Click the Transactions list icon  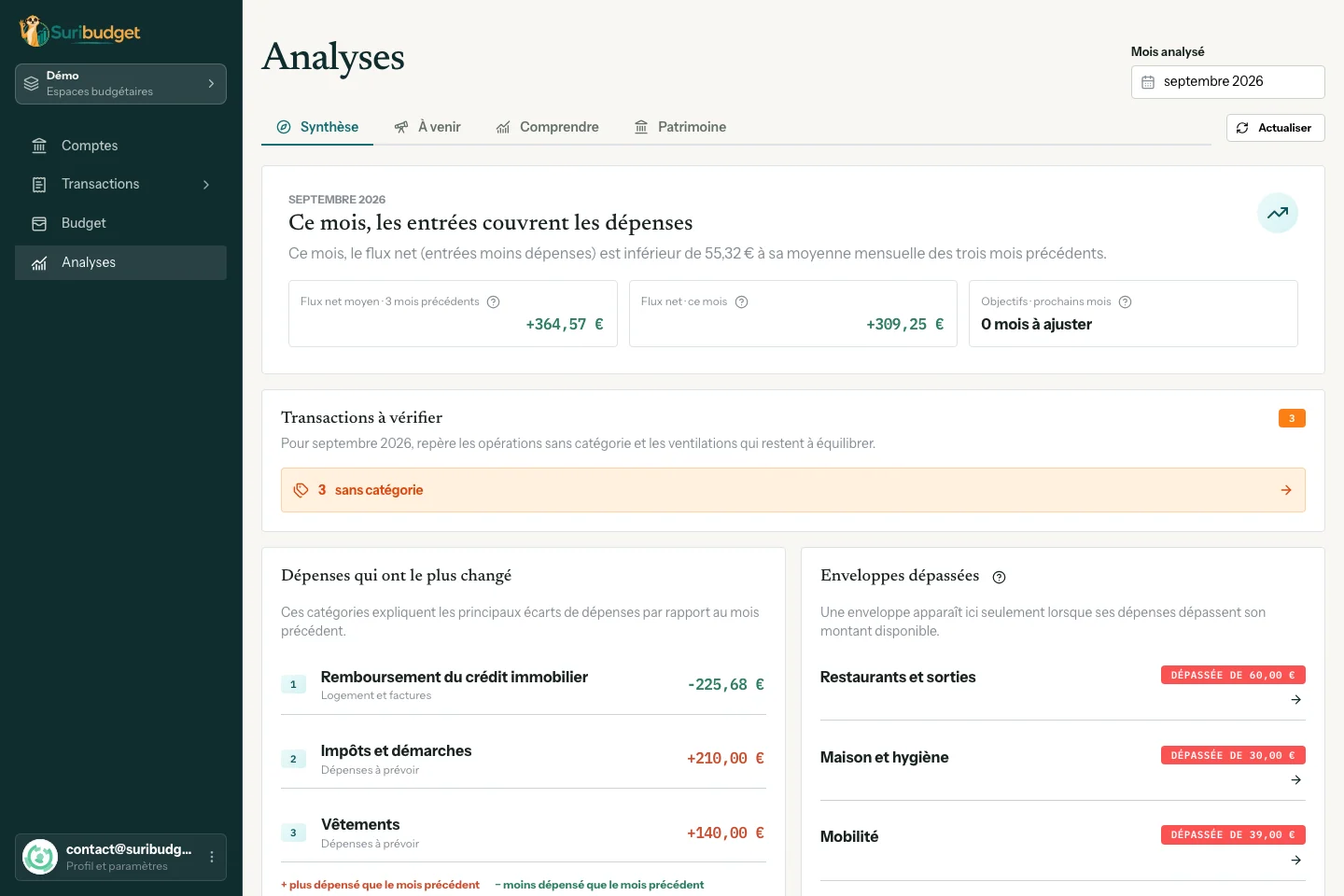coord(39,185)
